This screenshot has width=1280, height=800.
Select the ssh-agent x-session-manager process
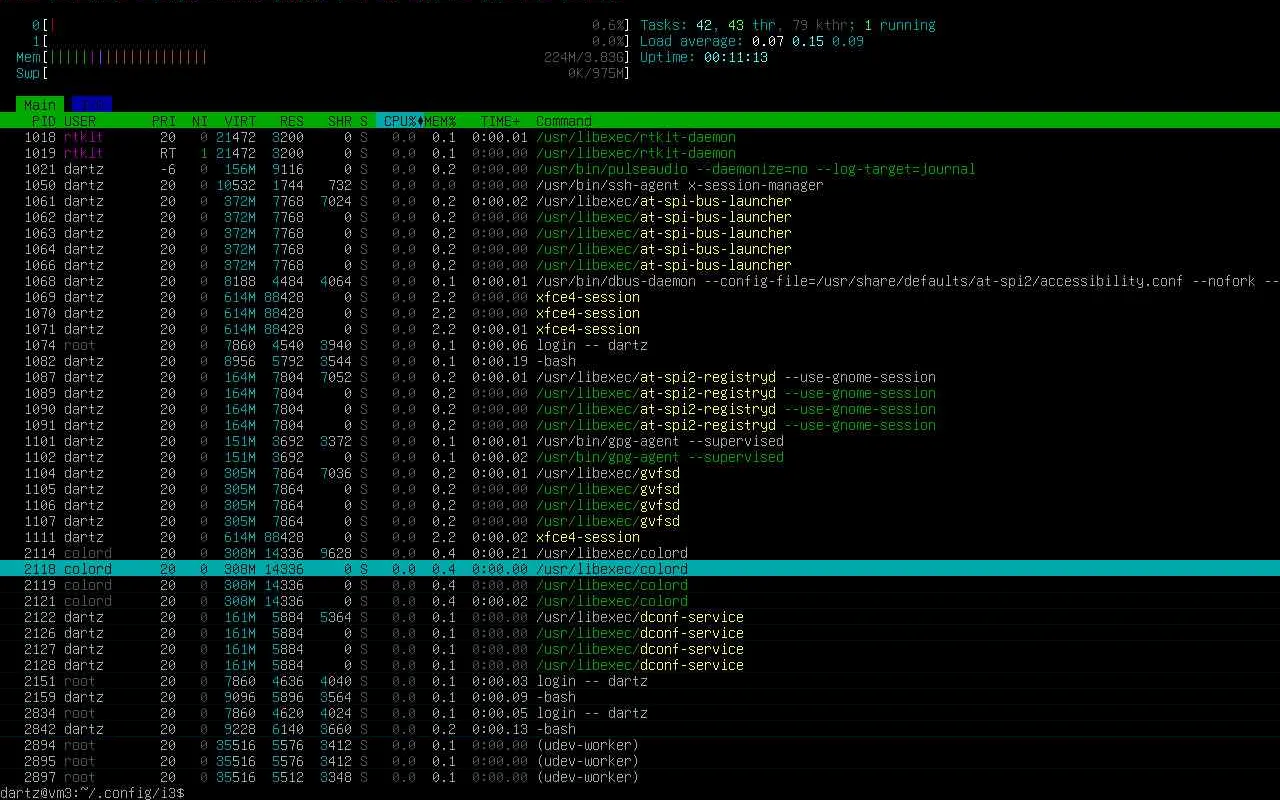point(679,185)
